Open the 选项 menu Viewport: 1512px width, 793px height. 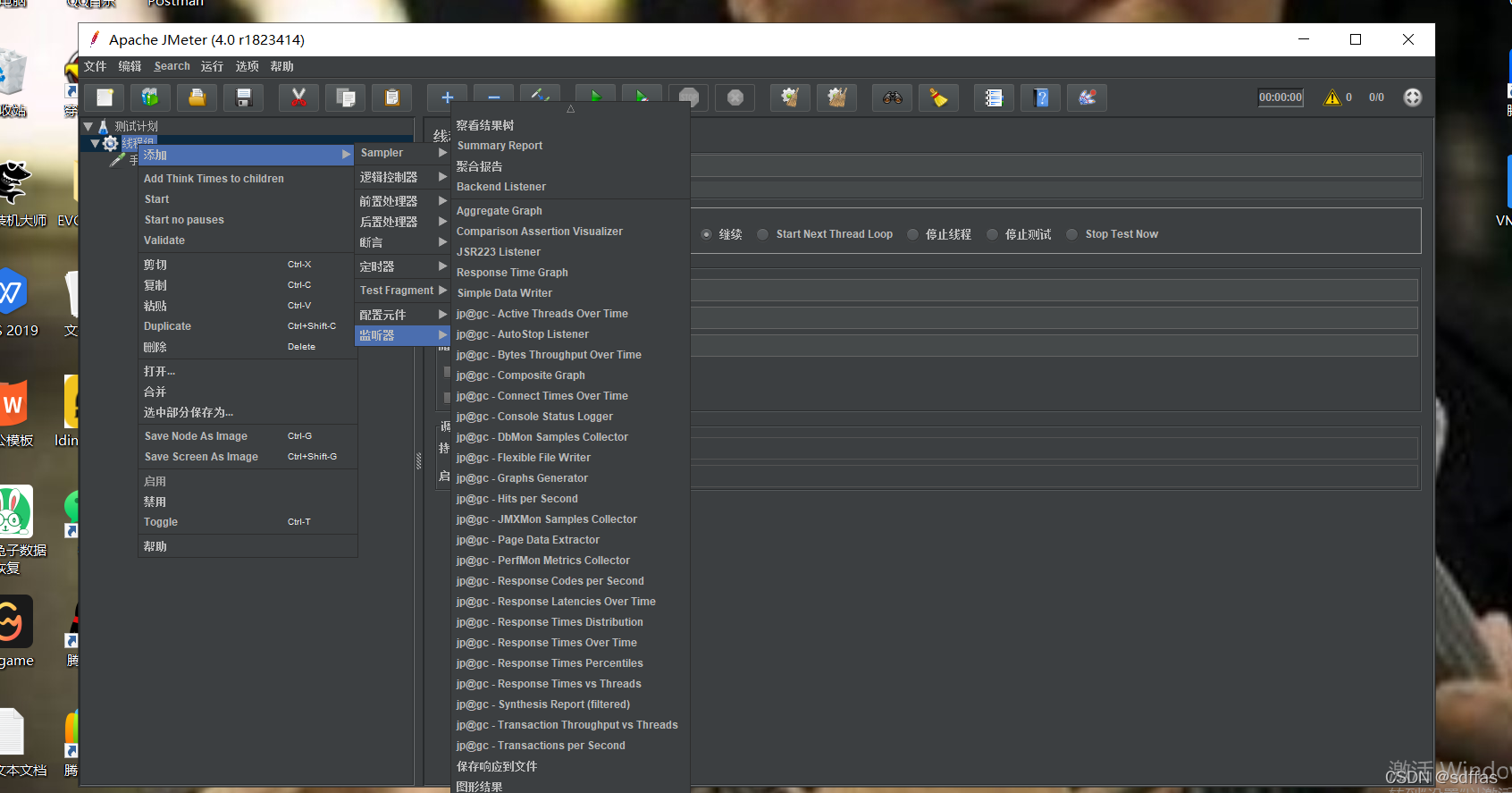pyautogui.click(x=248, y=66)
